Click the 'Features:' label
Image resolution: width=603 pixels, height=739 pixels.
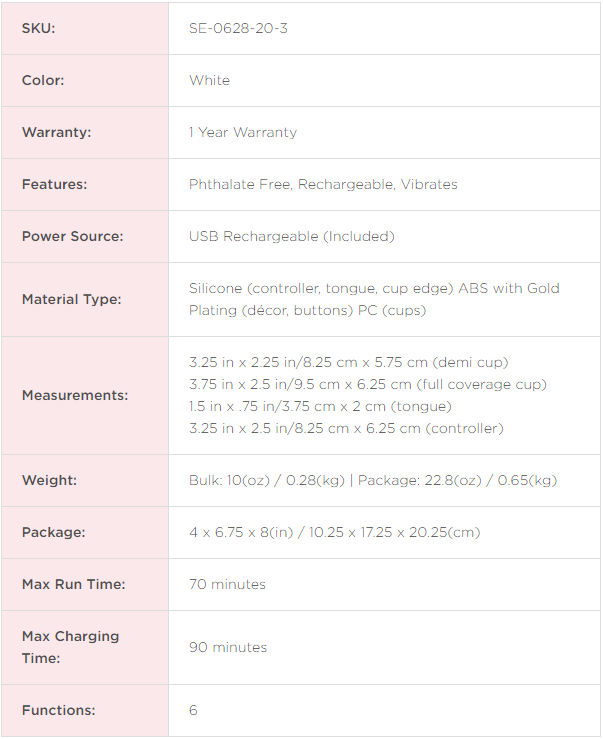[54, 184]
